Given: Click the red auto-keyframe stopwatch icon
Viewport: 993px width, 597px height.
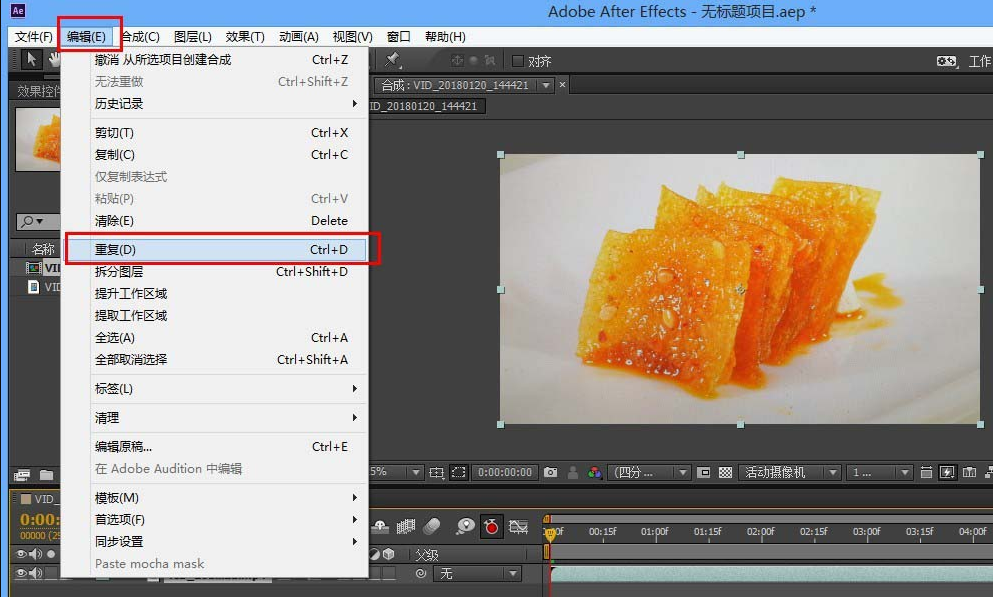Looking at the screenshot, I should [x=491, y=526].
